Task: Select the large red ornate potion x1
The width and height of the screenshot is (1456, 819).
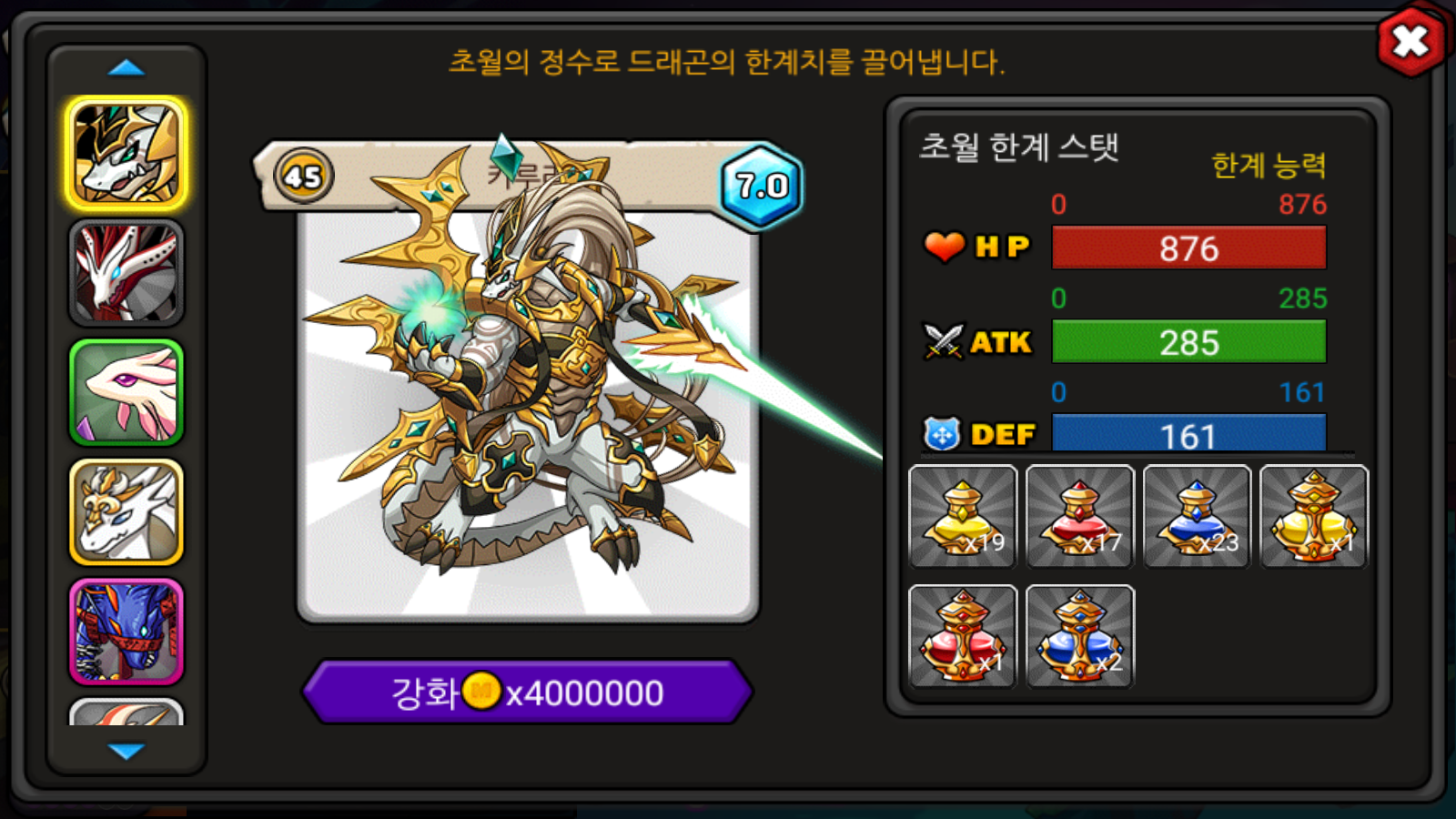Action: [x=963, y=636]
